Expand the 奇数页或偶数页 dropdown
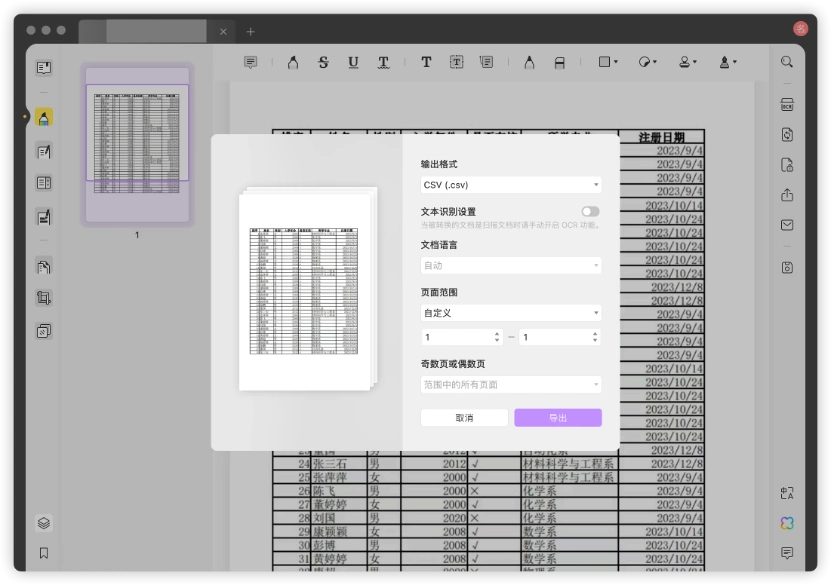Viewport: 832px width, 586px height. (x=511, y=384)
